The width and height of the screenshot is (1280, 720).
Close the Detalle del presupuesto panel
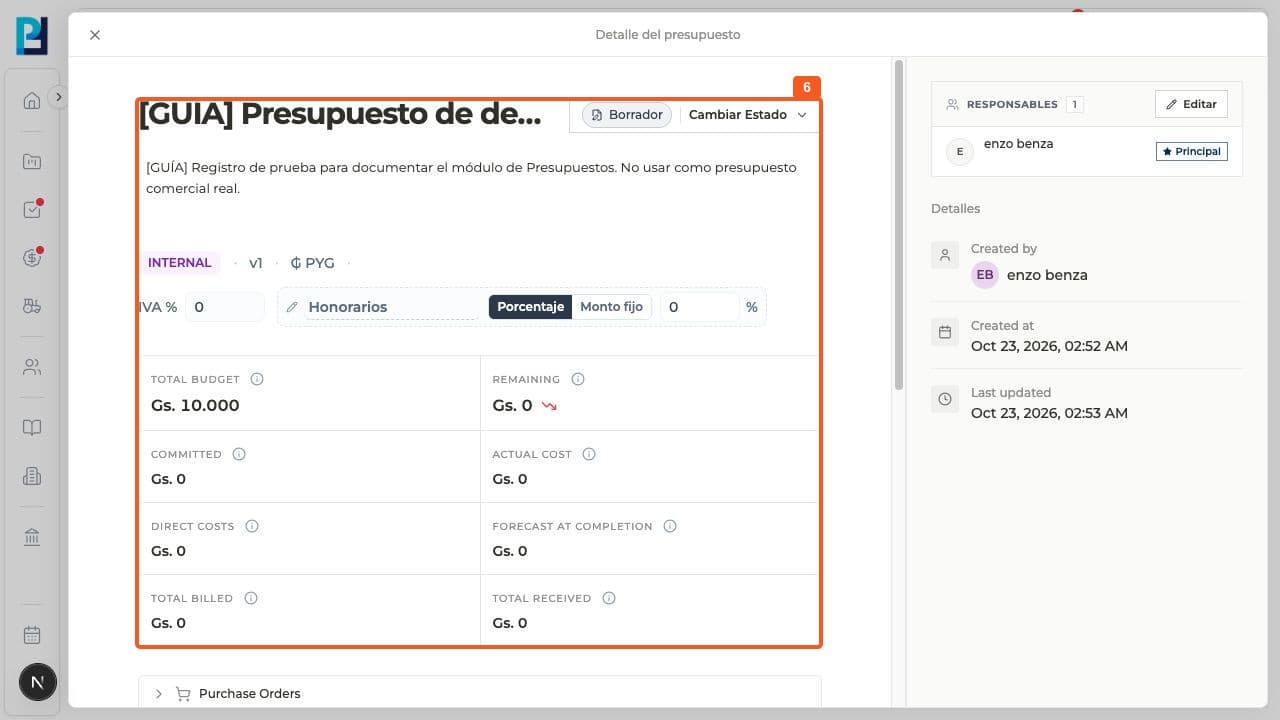[x=95, y=35]
